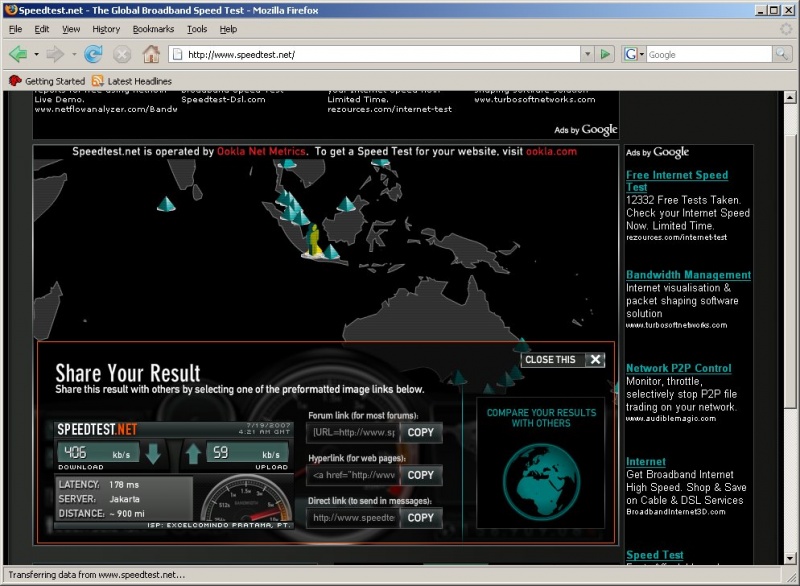Open the Bandwidth Management ad link
The height and width of the screenshot is (586, 800).
(x=688, y=275)
